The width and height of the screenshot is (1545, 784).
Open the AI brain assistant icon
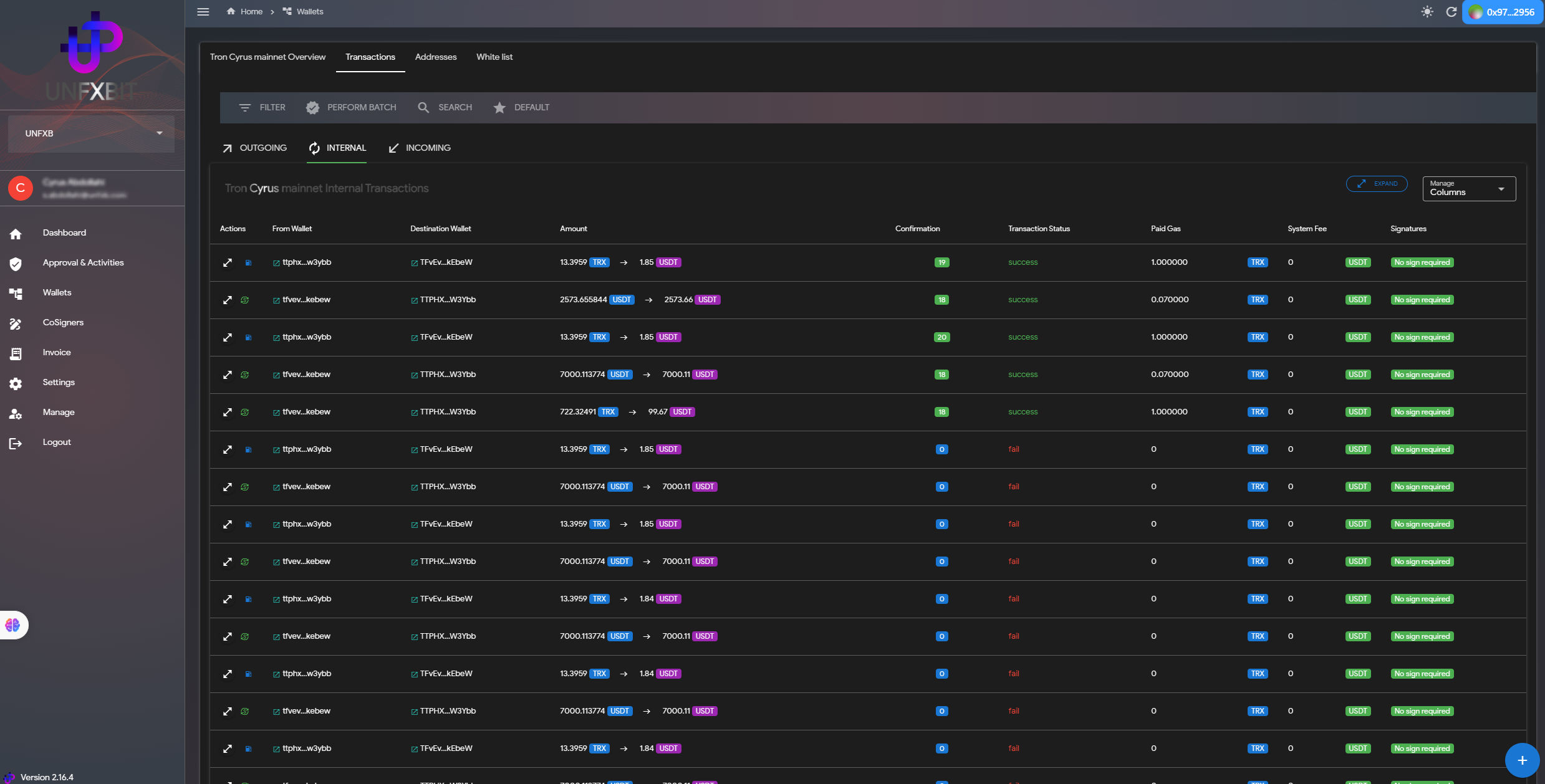(x=13, y=625)
